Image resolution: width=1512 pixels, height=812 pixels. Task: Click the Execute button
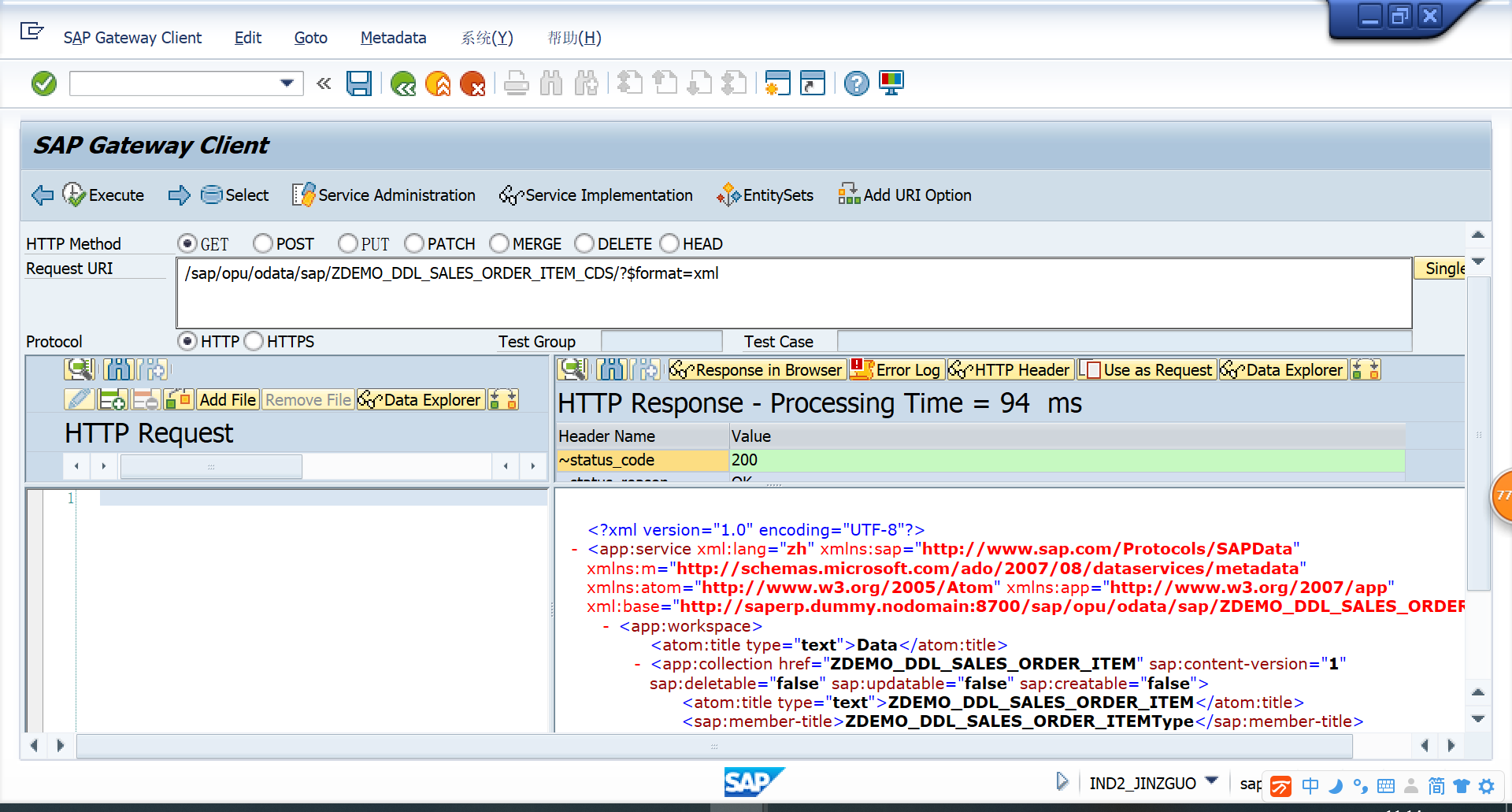[104, 195]
